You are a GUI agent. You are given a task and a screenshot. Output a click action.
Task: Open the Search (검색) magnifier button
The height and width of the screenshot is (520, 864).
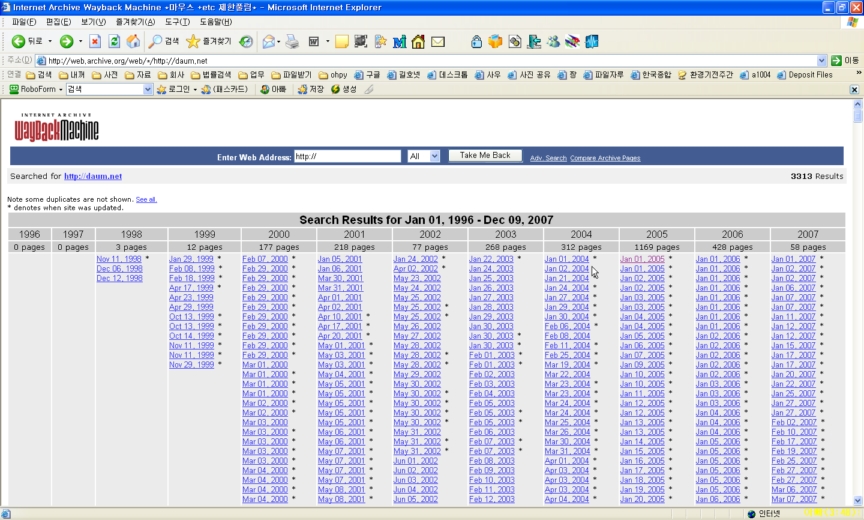(x=164, y=41)
